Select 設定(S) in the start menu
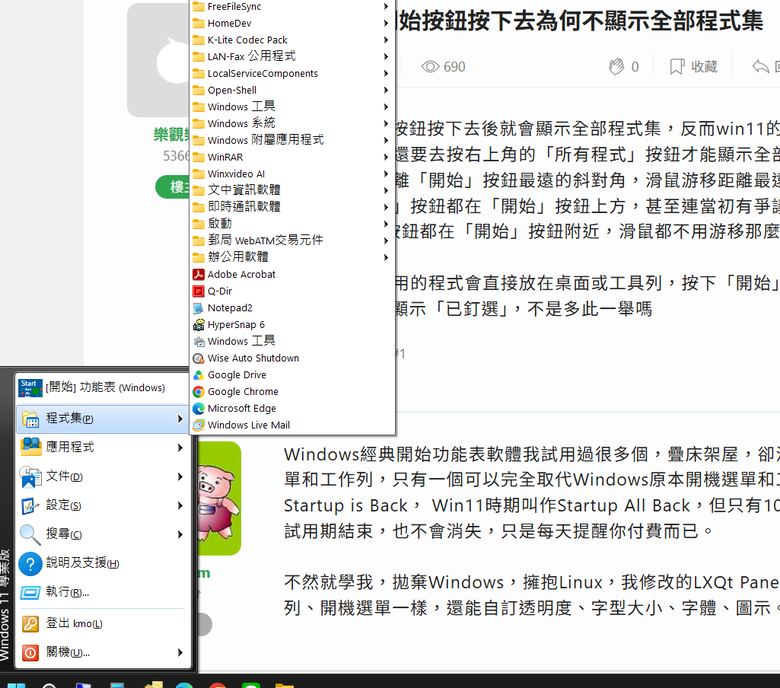The width and height of the screenshot is (780, 688). [103, 505]
